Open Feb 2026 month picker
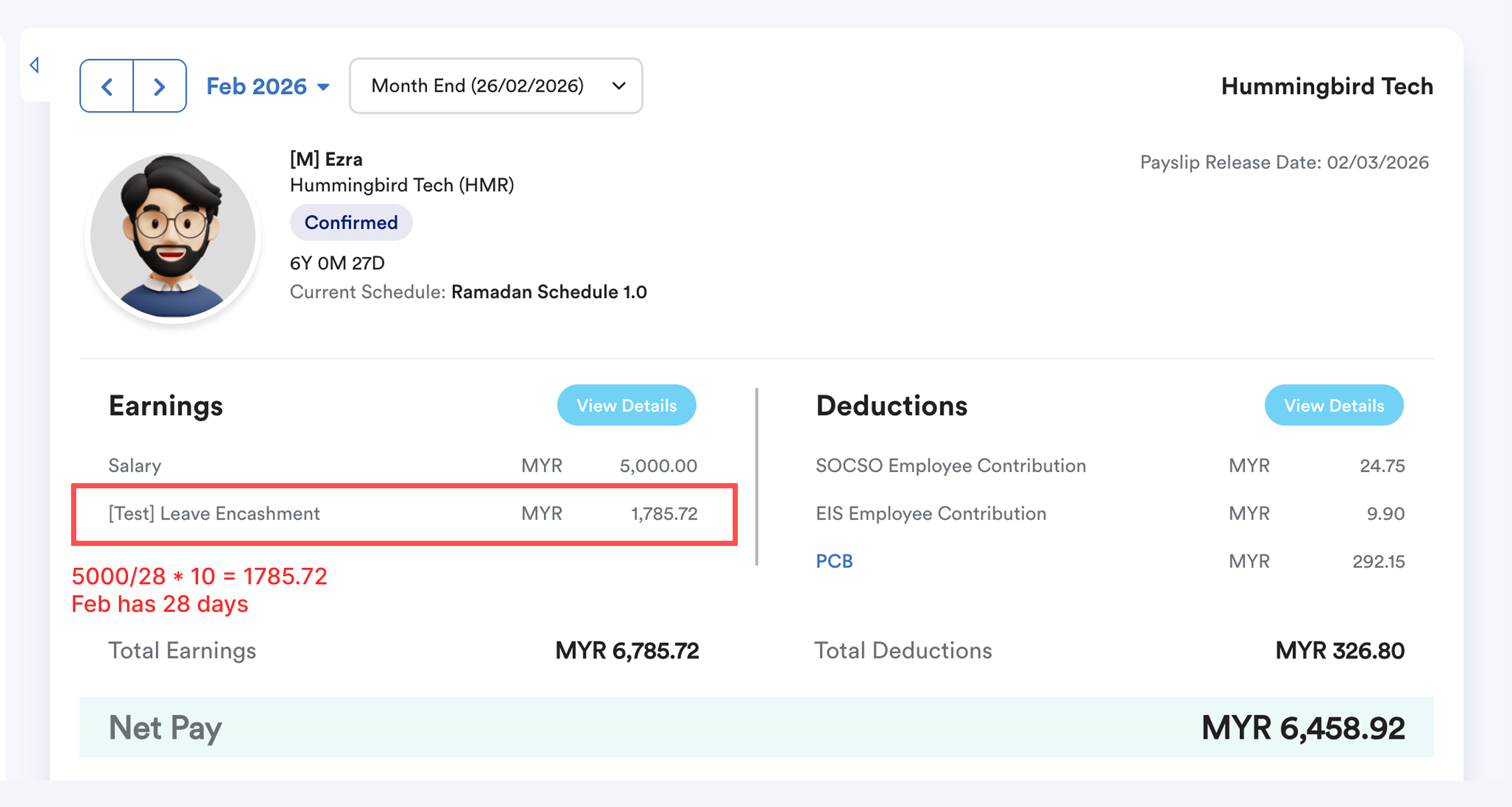 268,86
